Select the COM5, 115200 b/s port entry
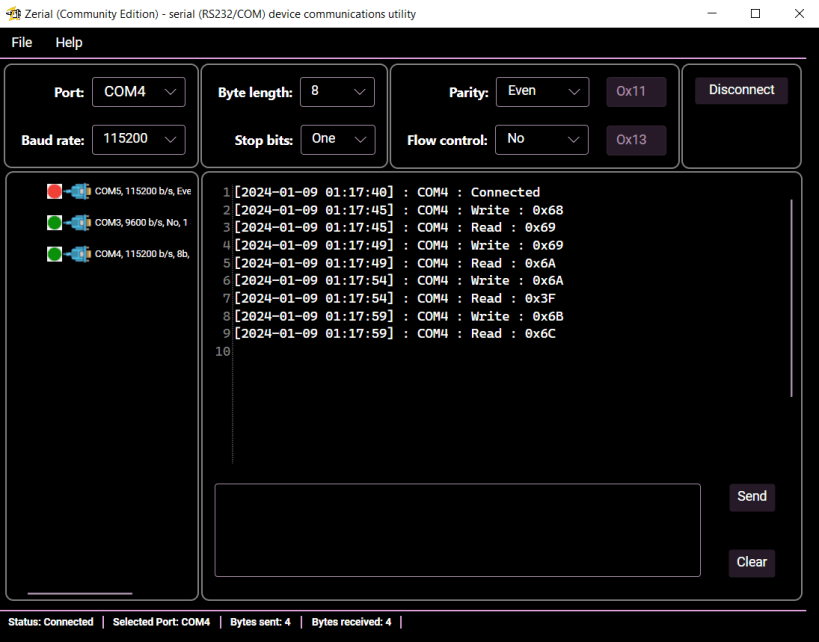Screen dimensions: 819x642 119,191
